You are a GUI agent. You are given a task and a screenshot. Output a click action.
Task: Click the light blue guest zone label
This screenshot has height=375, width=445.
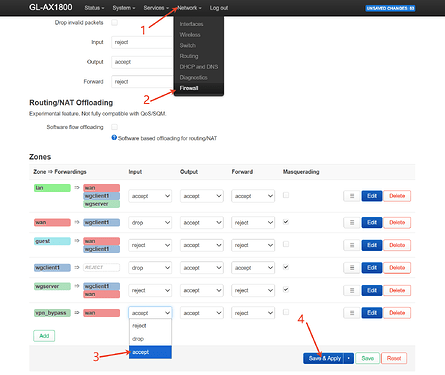(x=52, y=241)
